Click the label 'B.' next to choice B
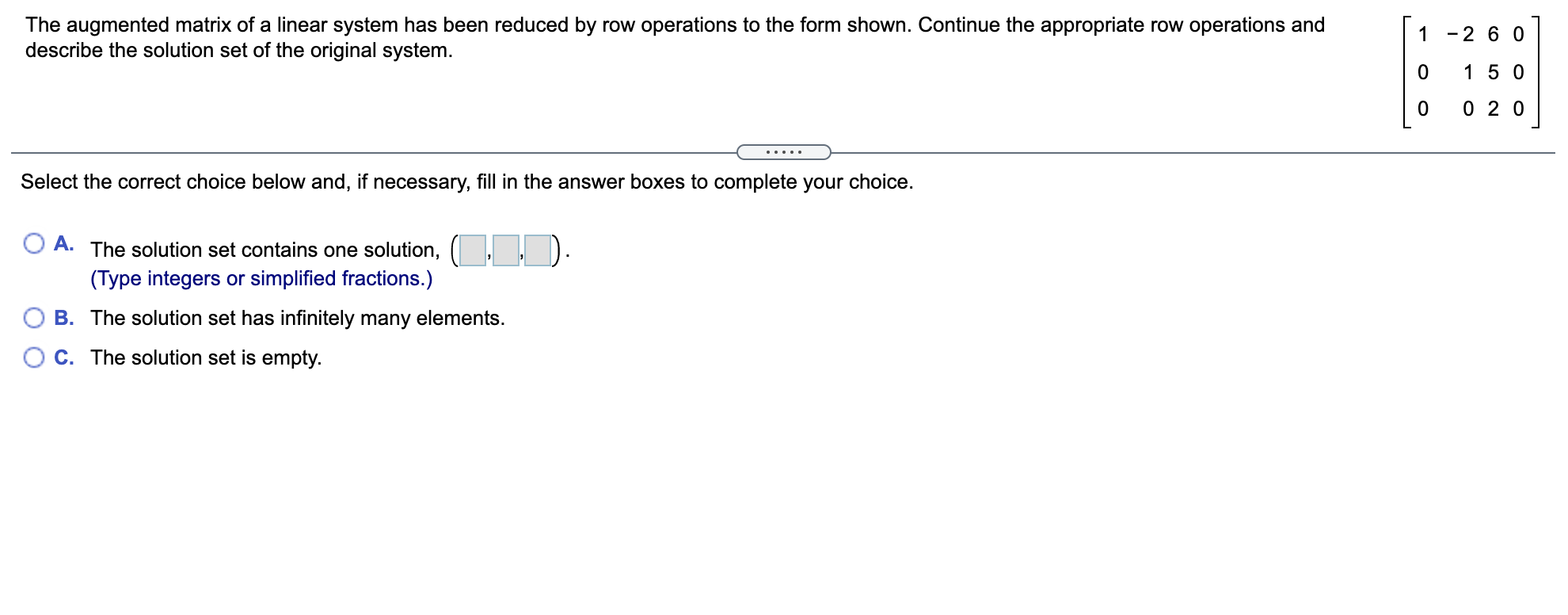 pyautogui.click(x=63, y=318)
